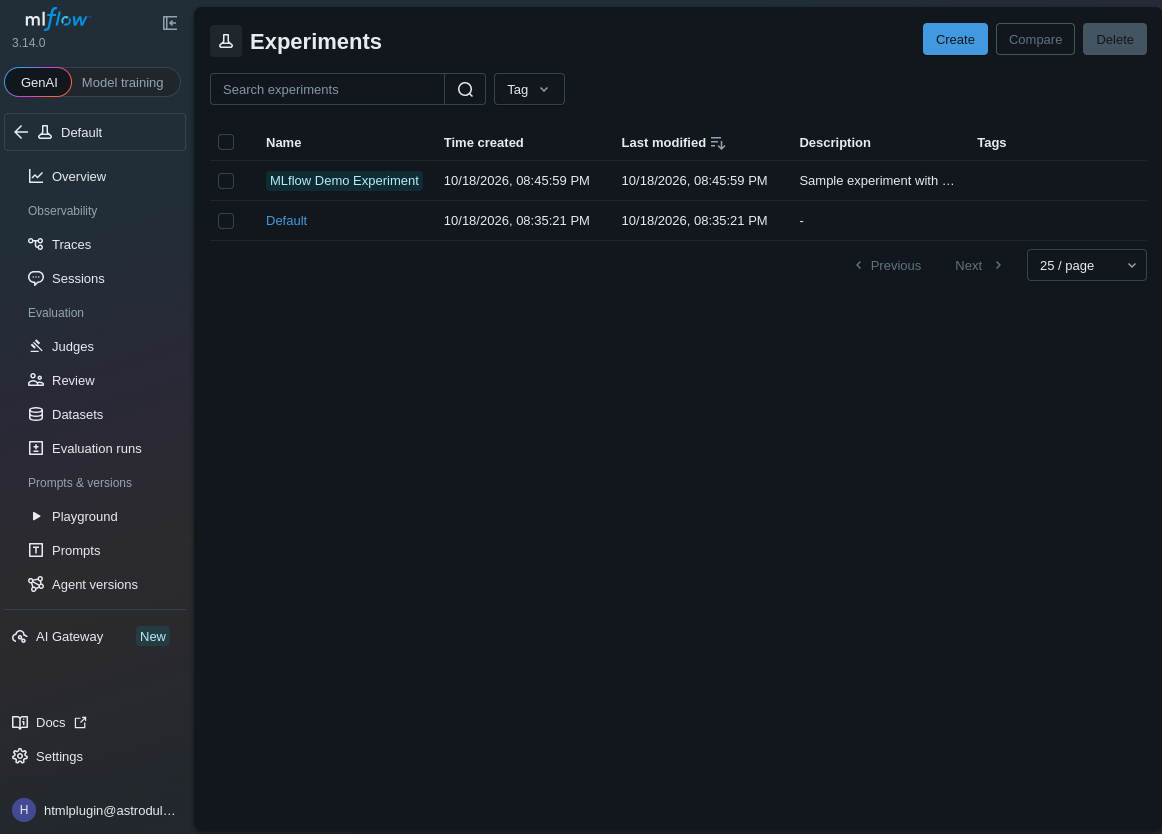Click the Evaluation runs icon
Screen dimensions: 1162x834
(36, 449)
